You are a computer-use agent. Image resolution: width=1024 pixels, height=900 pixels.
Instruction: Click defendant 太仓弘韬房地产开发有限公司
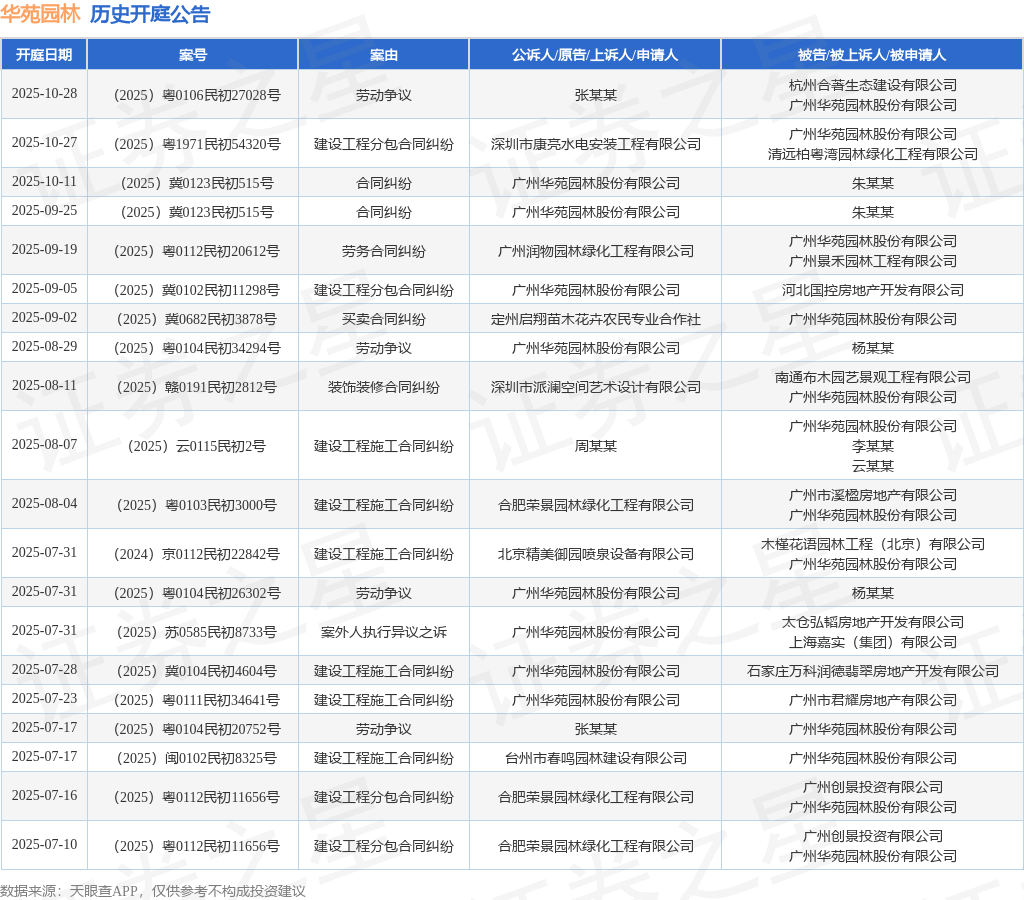point(872,622)
